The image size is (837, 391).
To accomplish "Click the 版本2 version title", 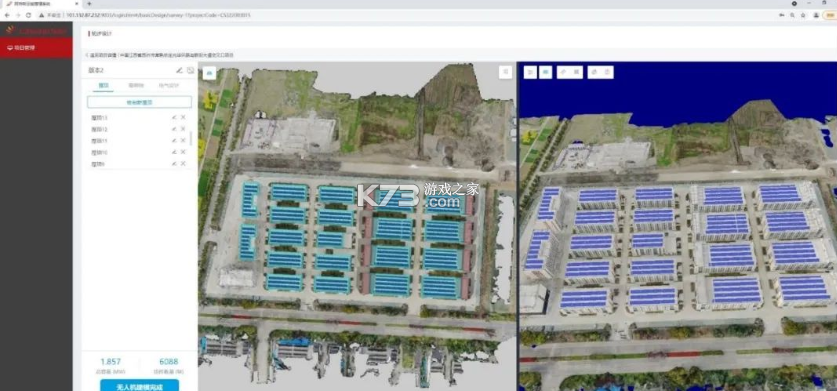I will tap(96, 70).
